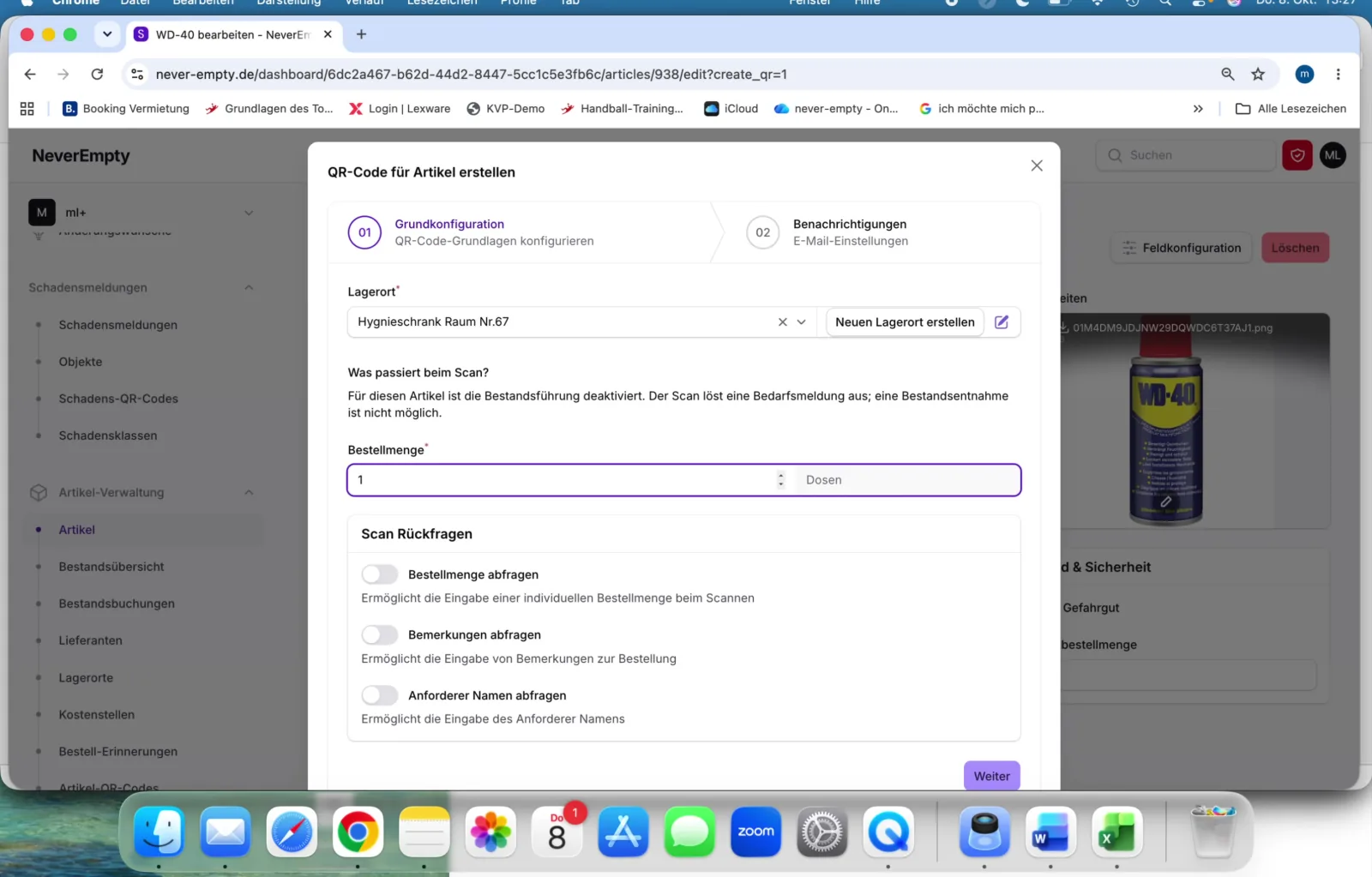Click the Suchen search field

(x=1186, y=155)
